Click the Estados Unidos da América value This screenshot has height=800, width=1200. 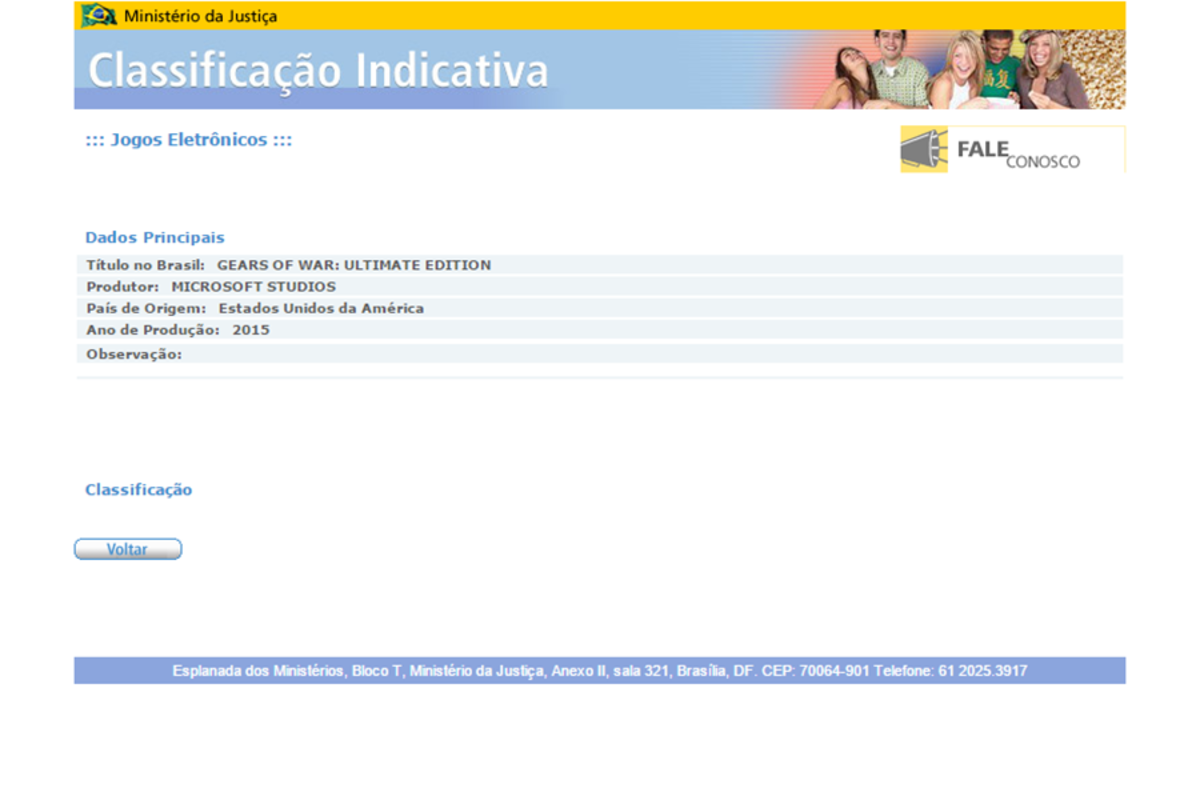coord(321,309)
